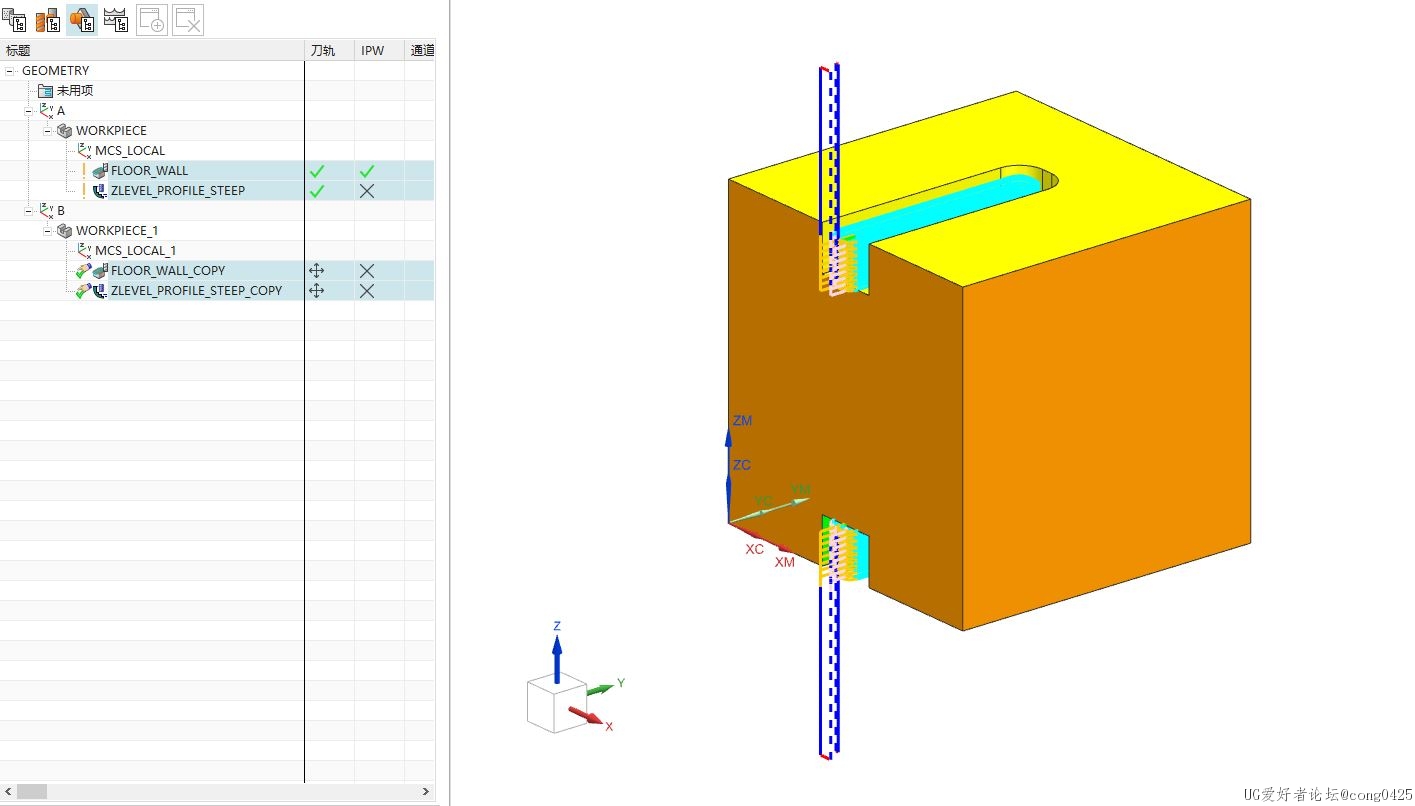
Task: Switch to Machine Tool view icon
Action: click(47, 19)
